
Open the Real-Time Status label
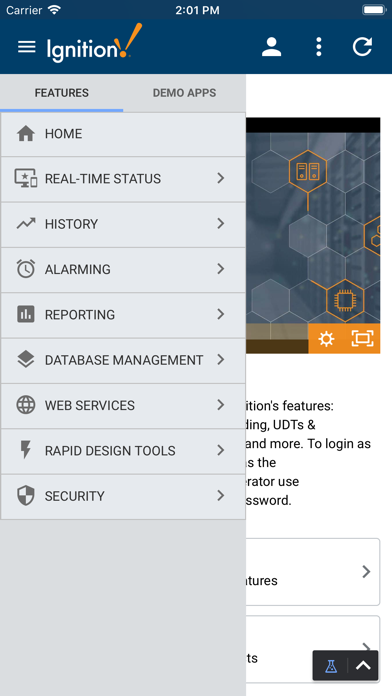(103, 178)
